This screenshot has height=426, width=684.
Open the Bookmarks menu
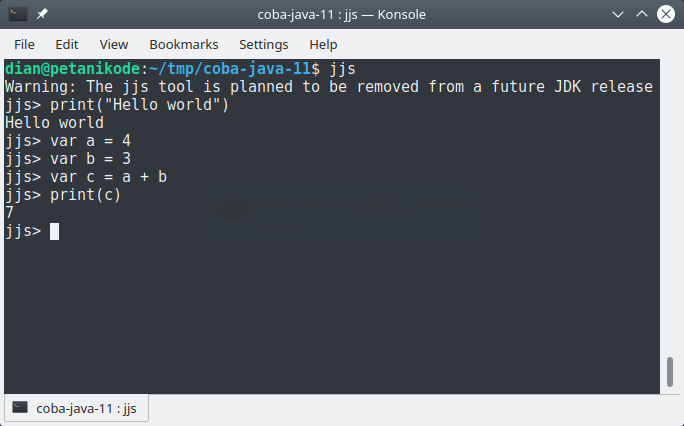coord(183,44)
